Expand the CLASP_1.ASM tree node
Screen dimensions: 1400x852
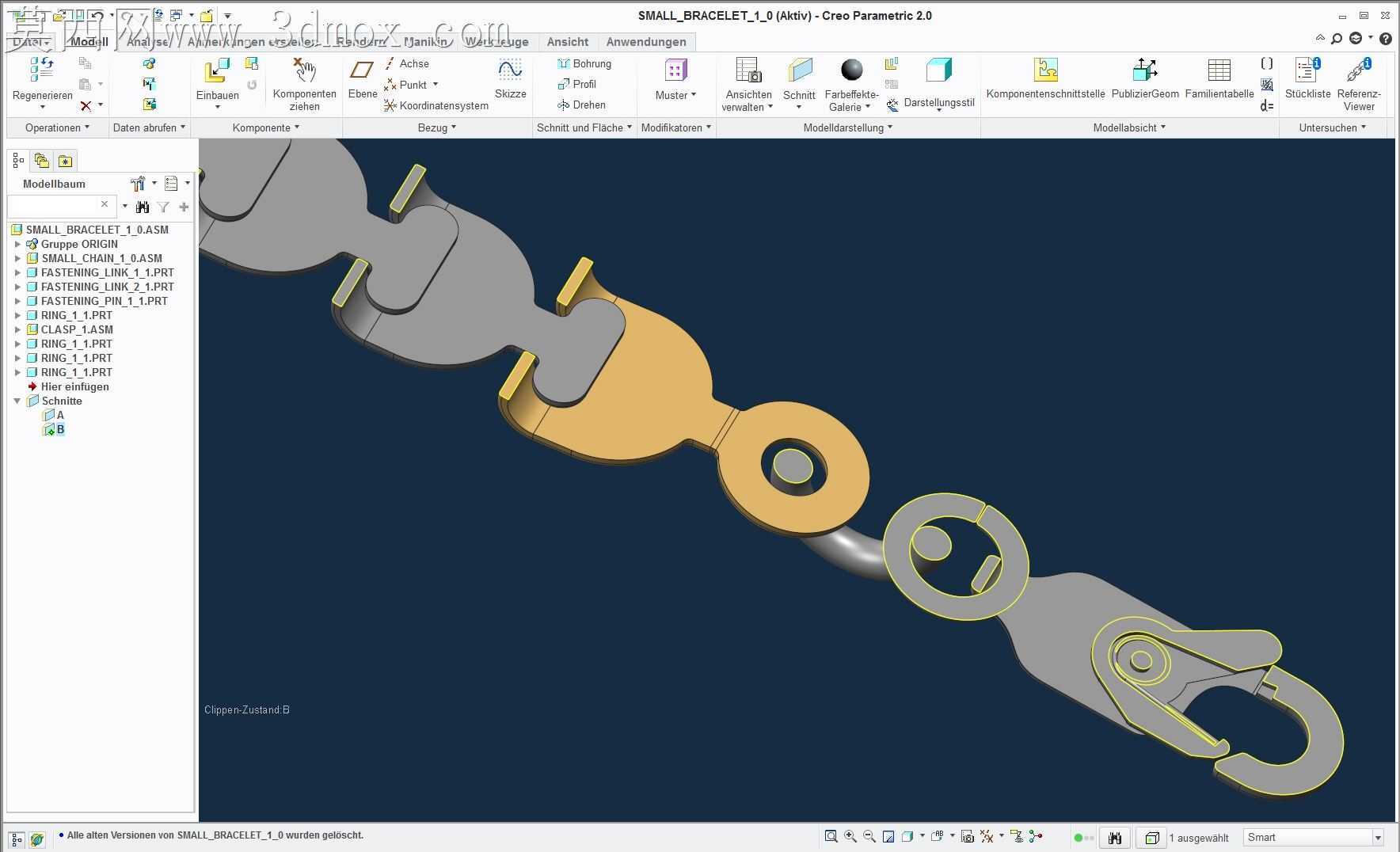click(17, 329)
